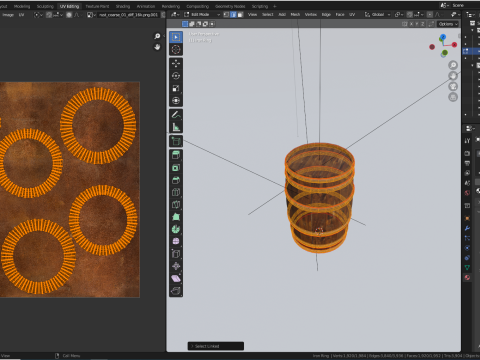Click the Scene name field
Viewport: 480px width, 360px height.
465,5
